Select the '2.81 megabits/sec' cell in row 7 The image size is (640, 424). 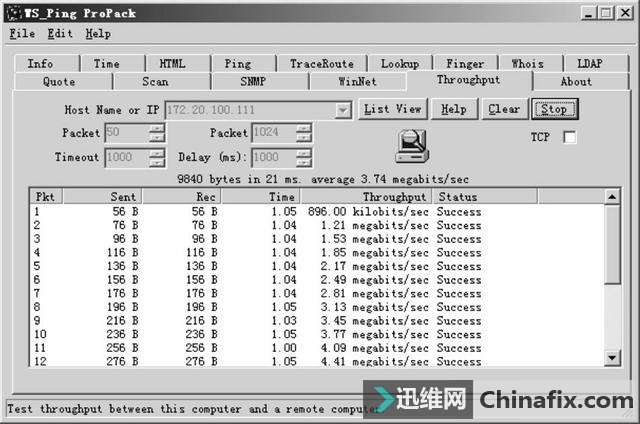(x=375, y=293)
